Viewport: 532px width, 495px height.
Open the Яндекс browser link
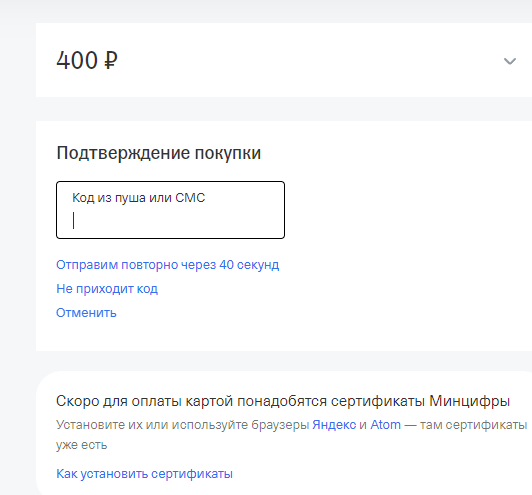pos(334,425)
